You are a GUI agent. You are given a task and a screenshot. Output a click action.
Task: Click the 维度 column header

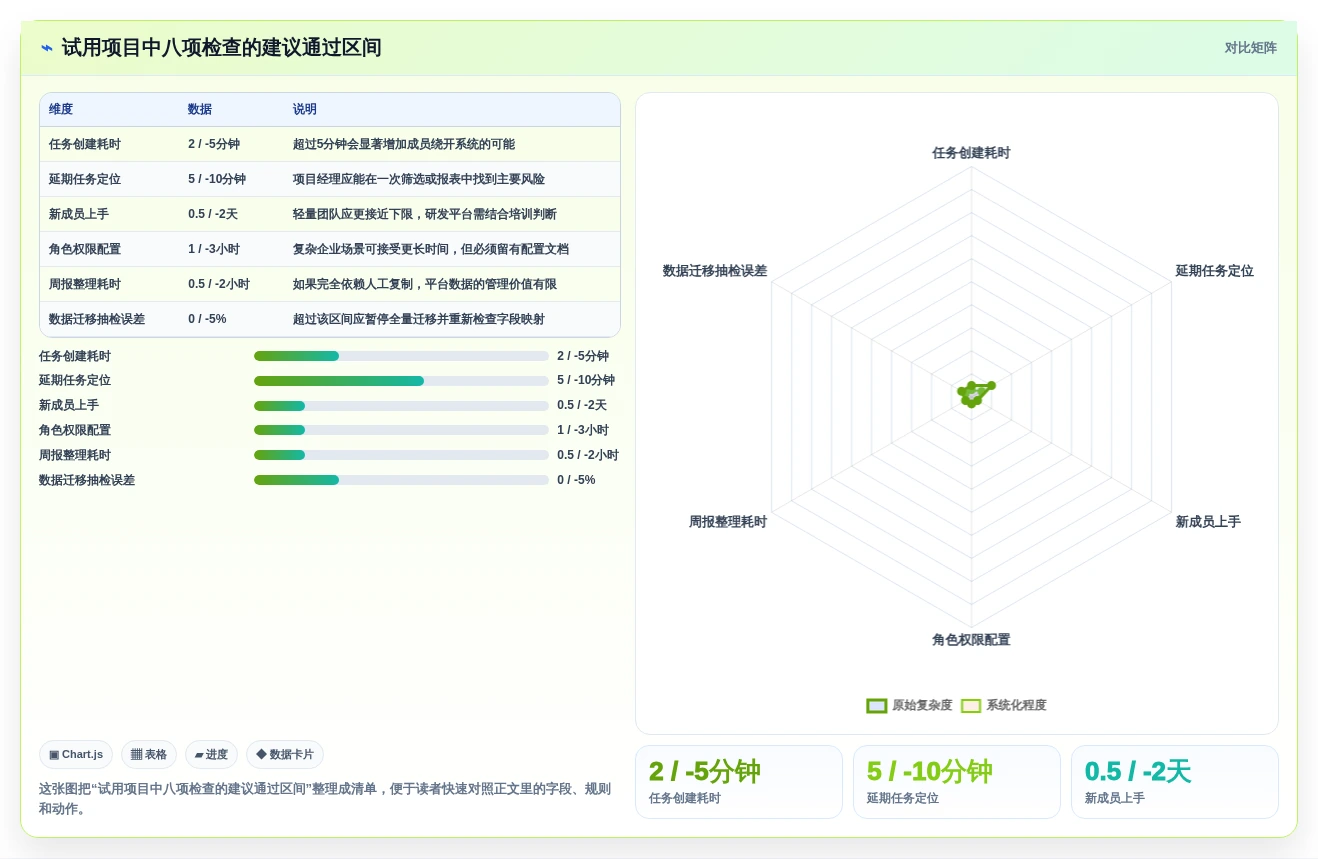tap(61, 110)
